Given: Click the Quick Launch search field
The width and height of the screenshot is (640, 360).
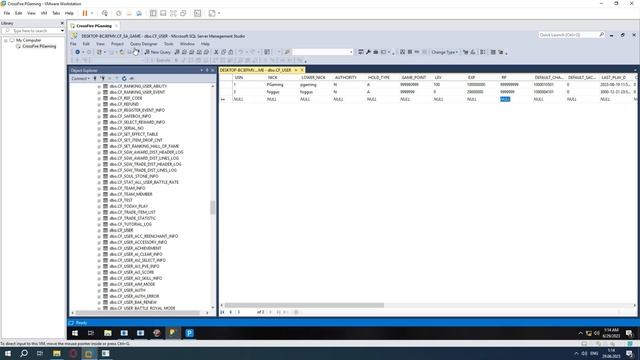Looking at the screenshot, I should (x=571, y=35).
